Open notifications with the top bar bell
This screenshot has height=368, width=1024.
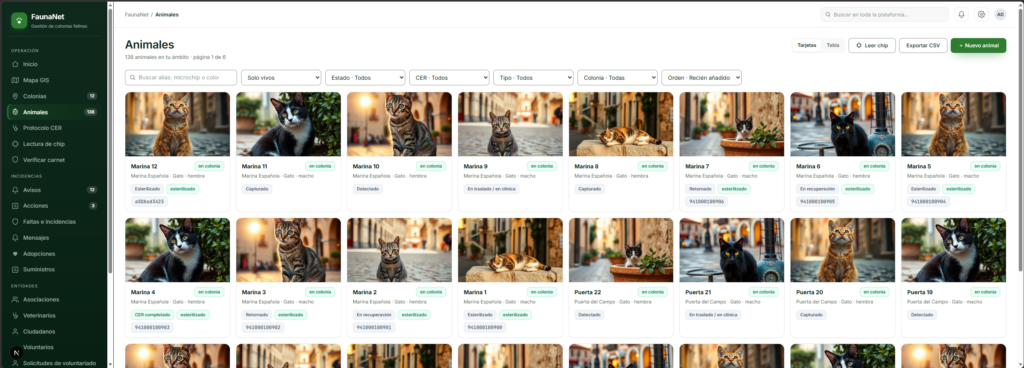961,14
